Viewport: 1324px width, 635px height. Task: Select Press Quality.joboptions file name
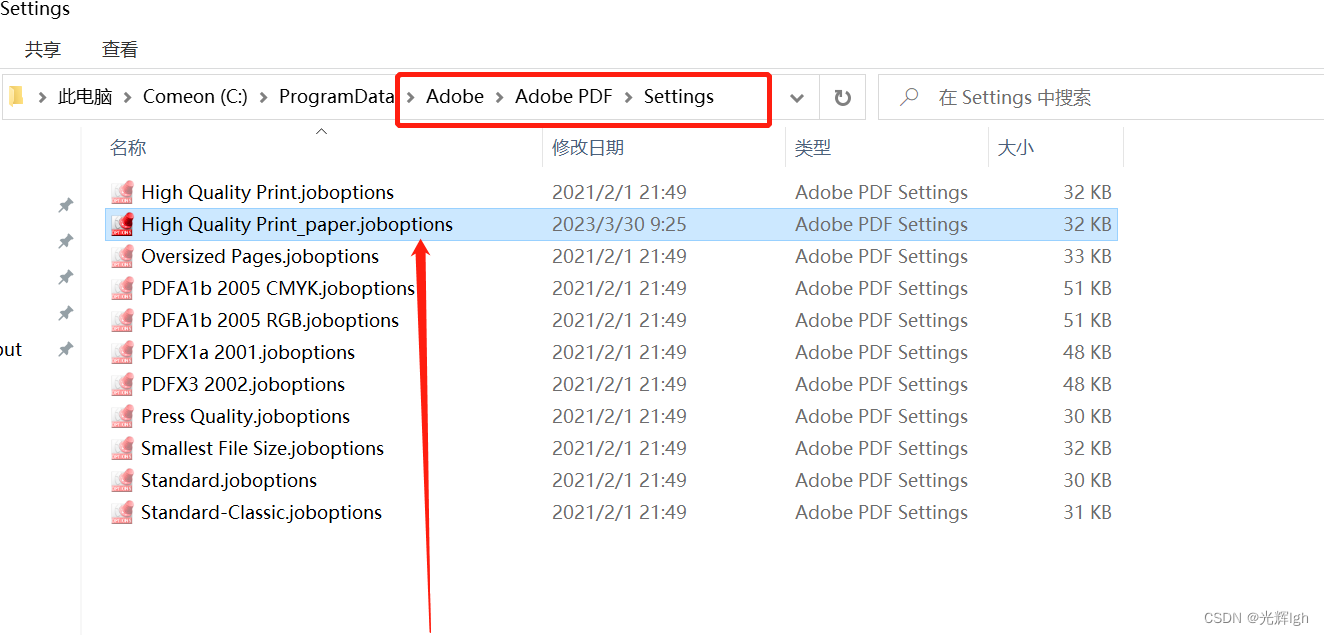(x=245, y=416)
